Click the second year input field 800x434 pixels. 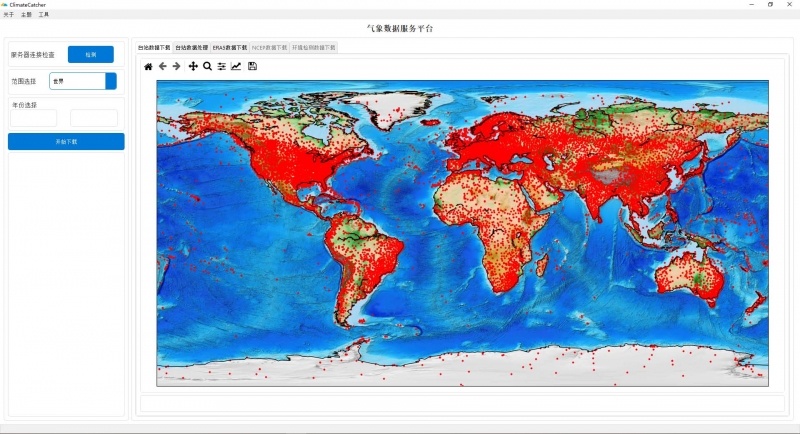[x=94, y=118]
